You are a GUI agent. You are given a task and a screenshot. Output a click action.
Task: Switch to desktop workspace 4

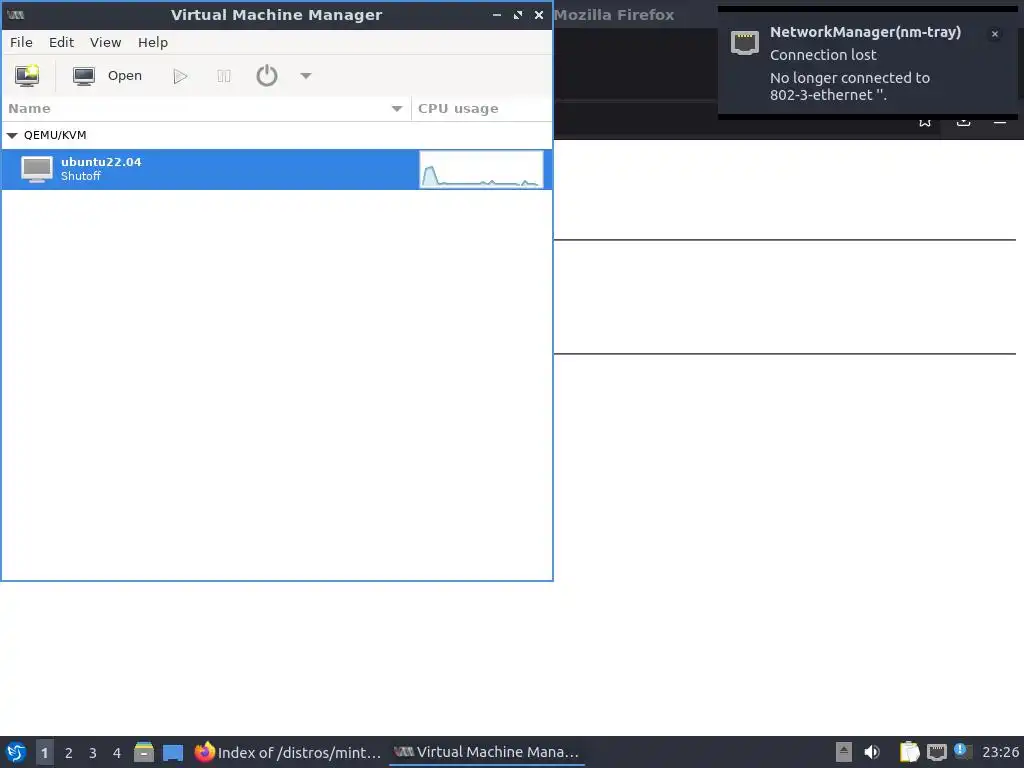(117, 753)
